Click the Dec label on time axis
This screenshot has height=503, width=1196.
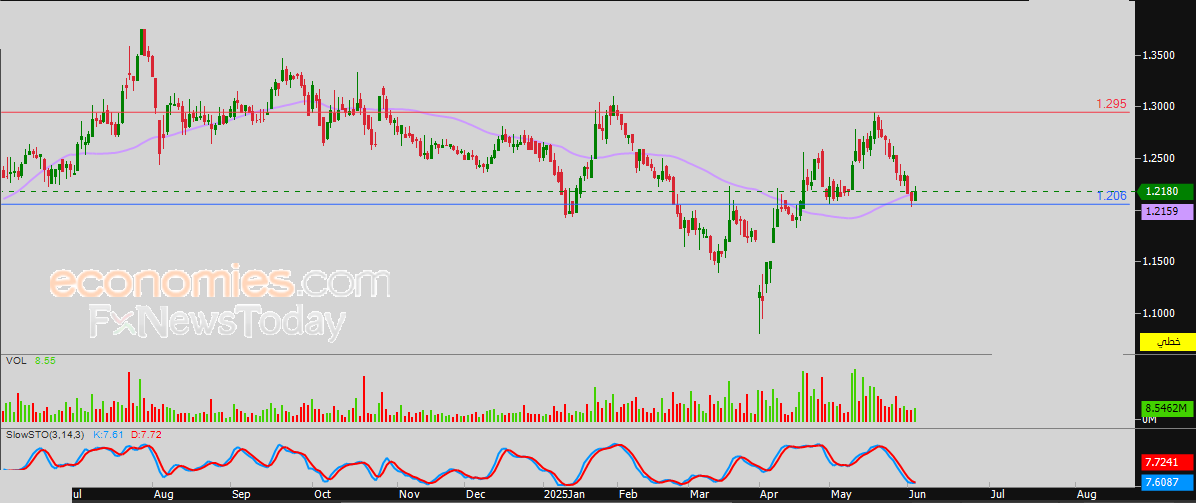pos(477,495)
